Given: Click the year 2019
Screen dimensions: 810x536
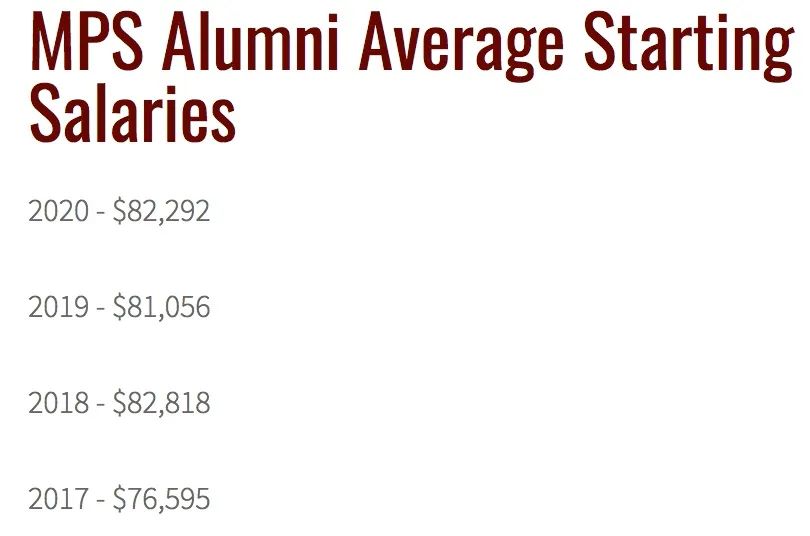Looking at the screenshot, I should tap(58, 306).
